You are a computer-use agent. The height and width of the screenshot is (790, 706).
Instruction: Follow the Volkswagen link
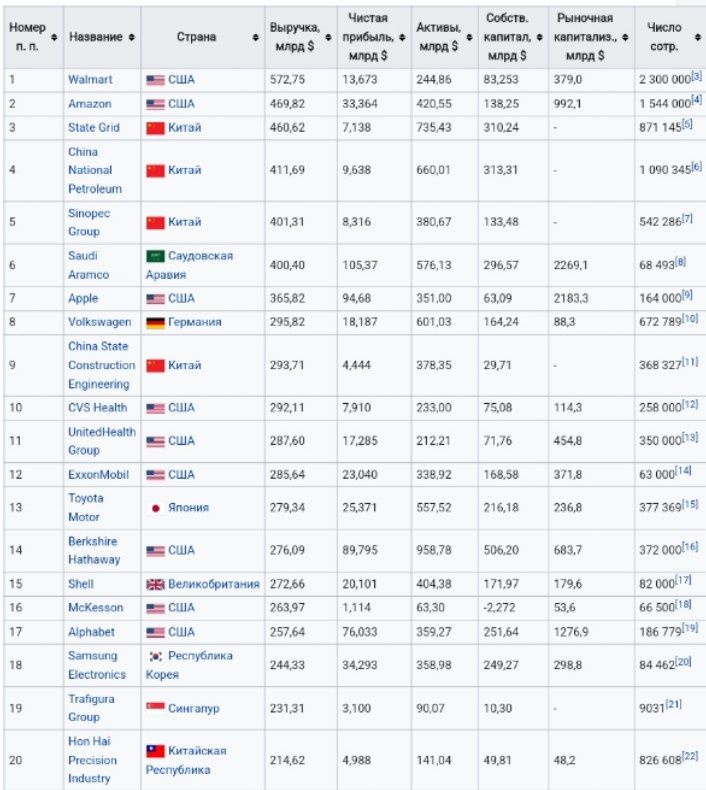pyautogui.click(x=99, y=322)
